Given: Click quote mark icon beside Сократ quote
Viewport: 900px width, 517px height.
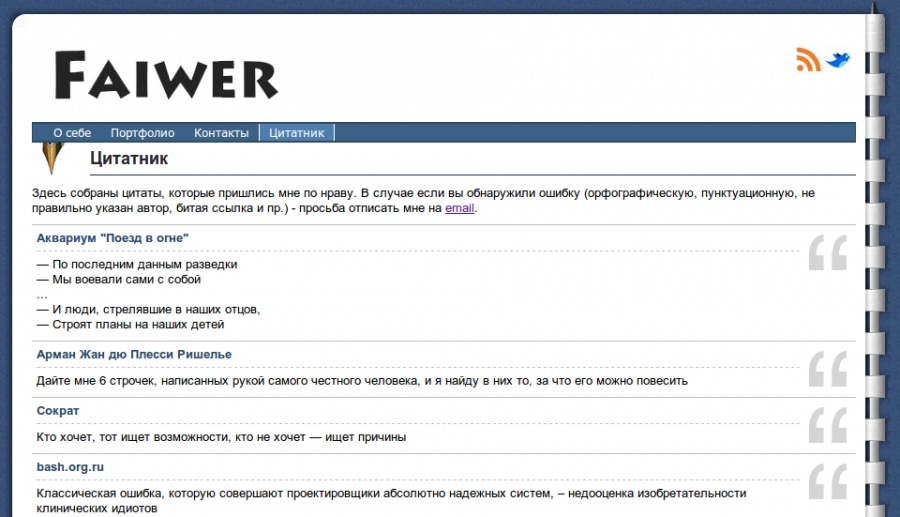Looking at the screenshot, I should [827, 425].
